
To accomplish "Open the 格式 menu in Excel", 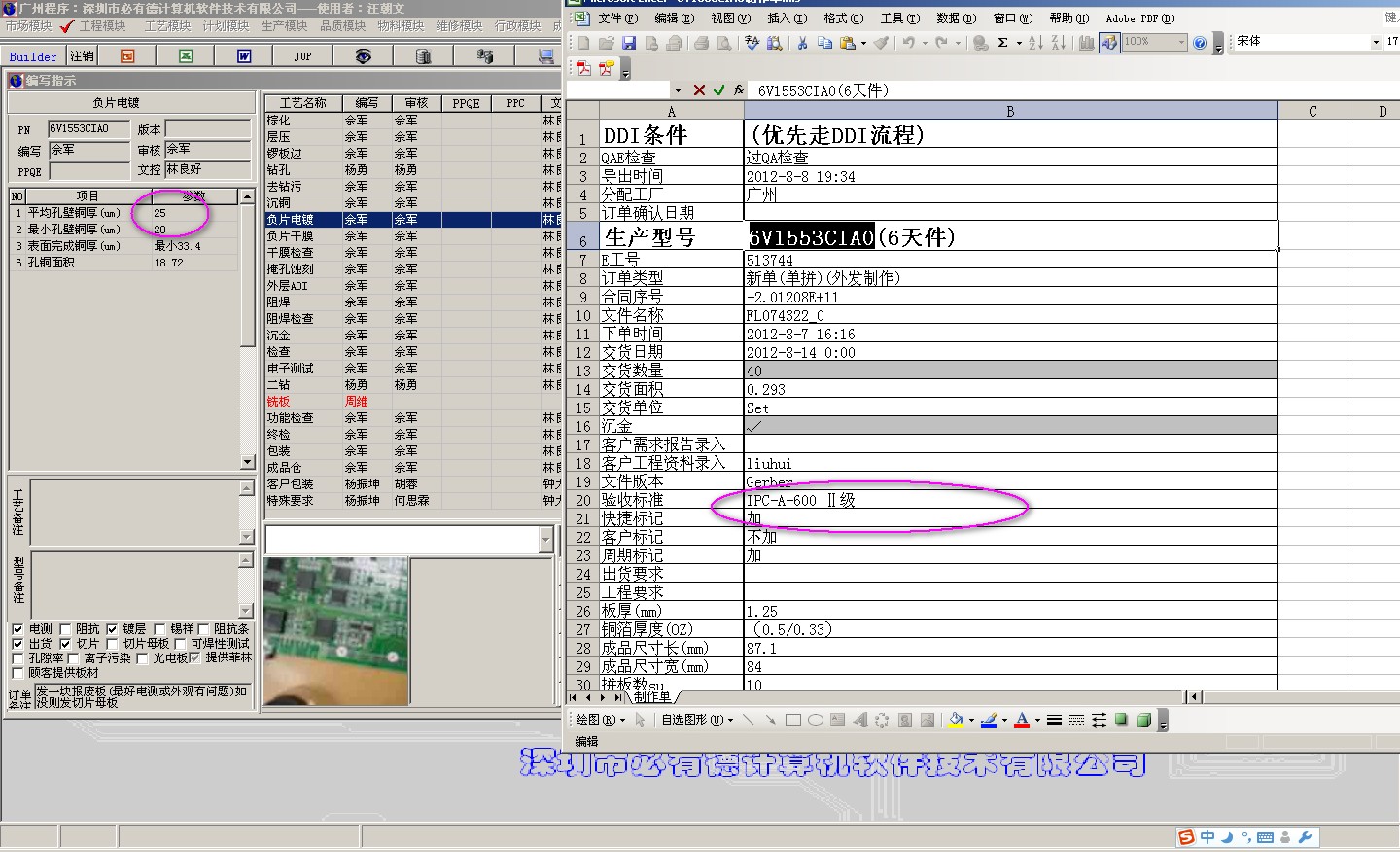I will pyautogui.click(x=843, y=18).
